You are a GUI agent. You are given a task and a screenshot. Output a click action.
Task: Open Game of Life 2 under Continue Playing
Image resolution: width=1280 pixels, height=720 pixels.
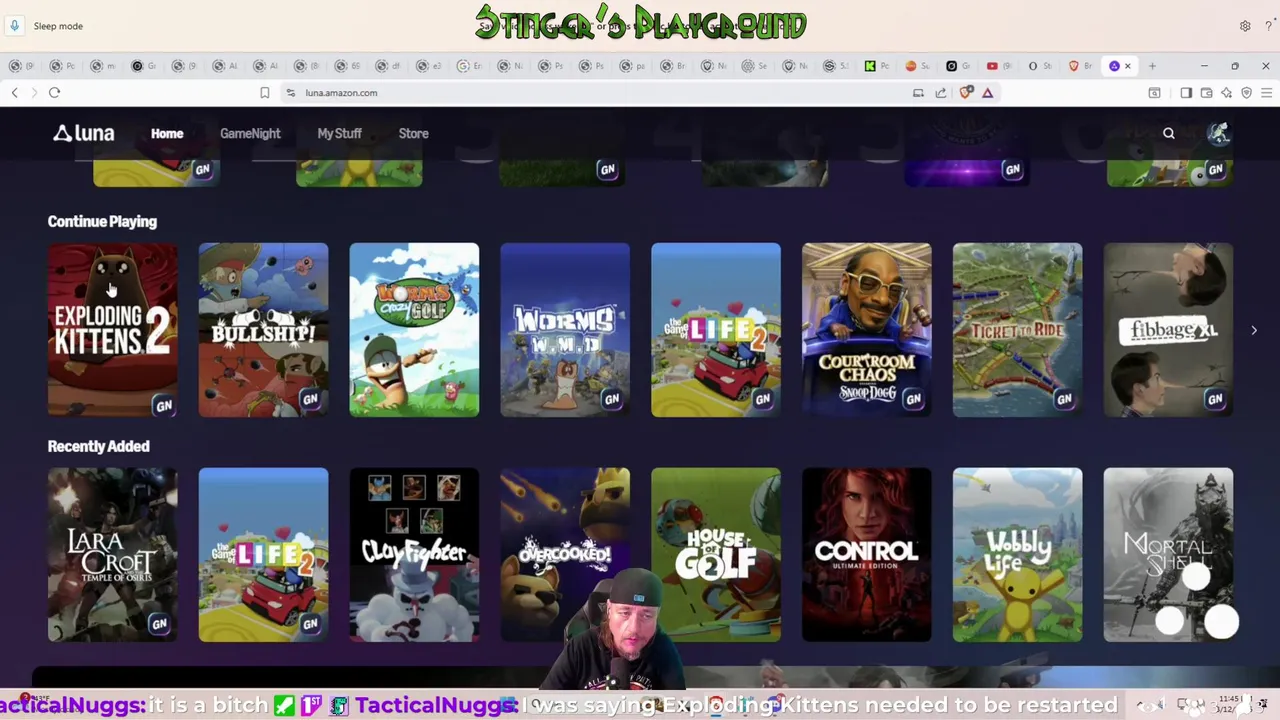point(716,329)
